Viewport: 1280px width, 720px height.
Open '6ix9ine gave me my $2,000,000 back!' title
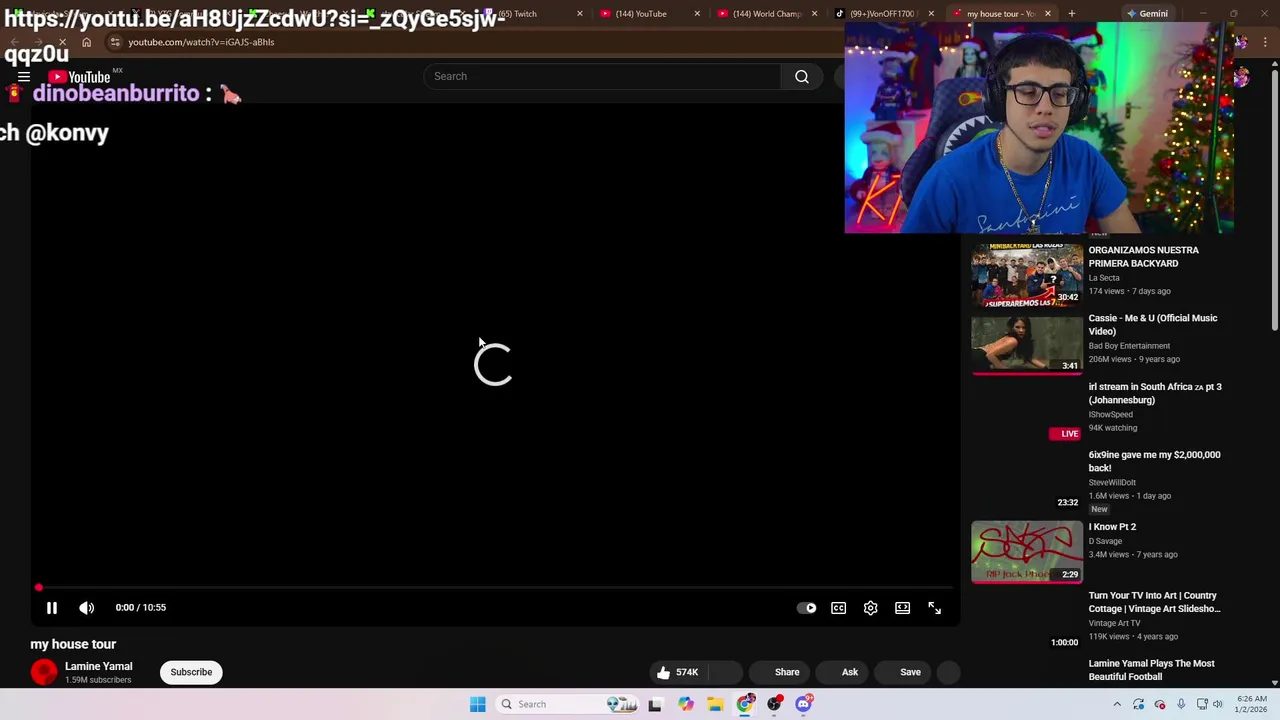1154,461
